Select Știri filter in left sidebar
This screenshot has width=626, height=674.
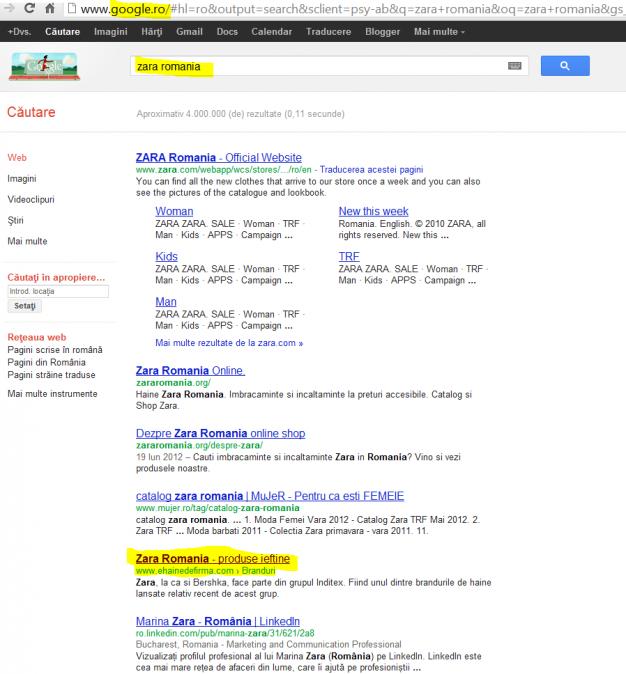(15, 221)
